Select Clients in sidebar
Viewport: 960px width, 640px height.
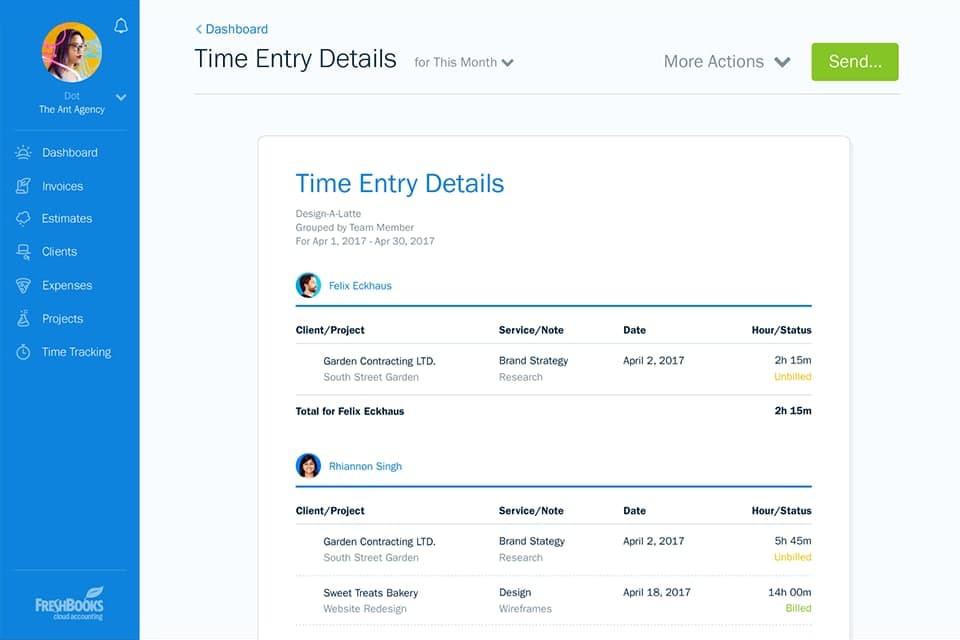tap(59, 252)
